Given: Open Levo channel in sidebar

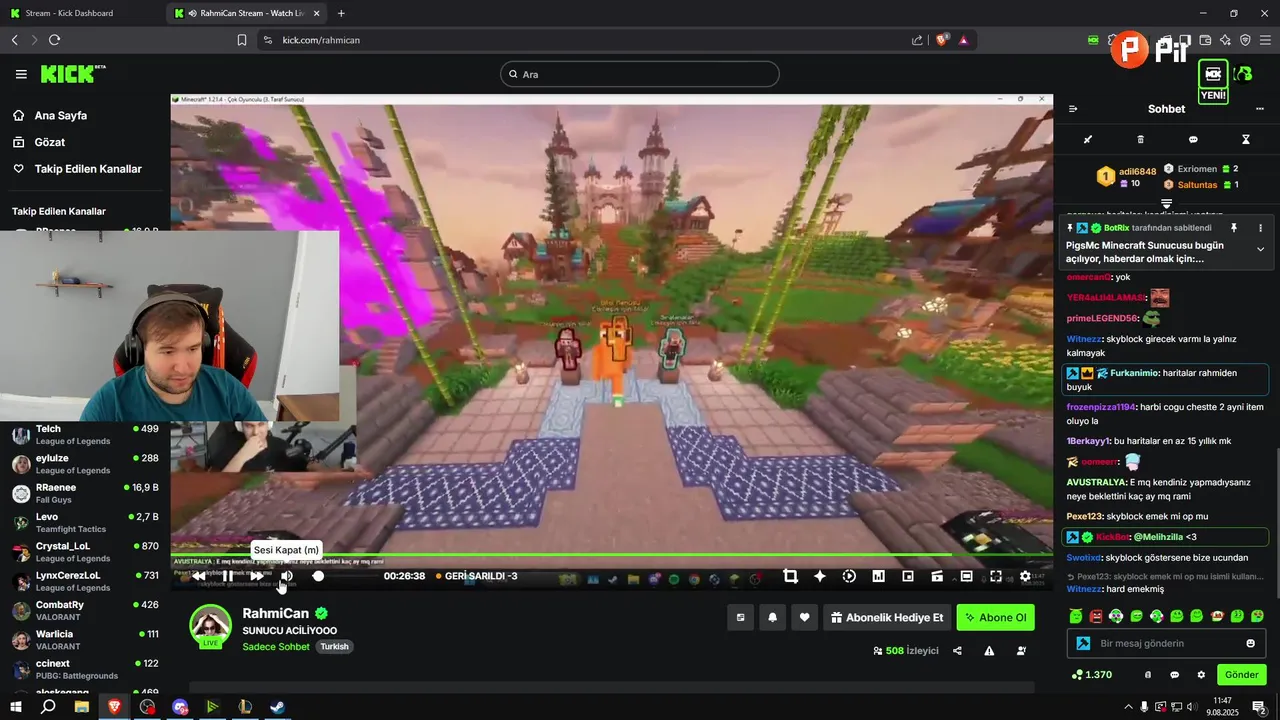Looking at the screenshot, I should point(85,522).
